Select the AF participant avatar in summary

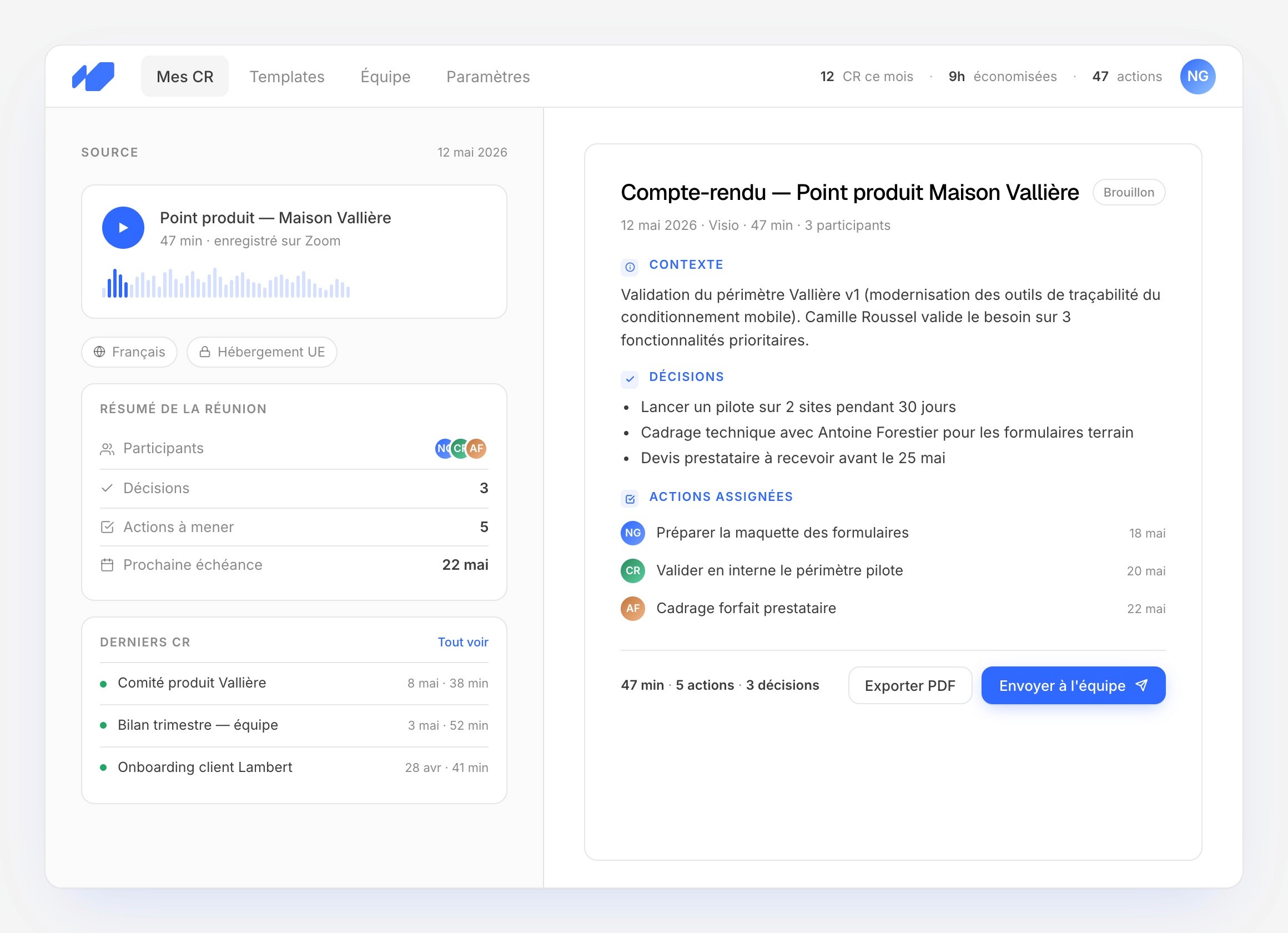476,448
